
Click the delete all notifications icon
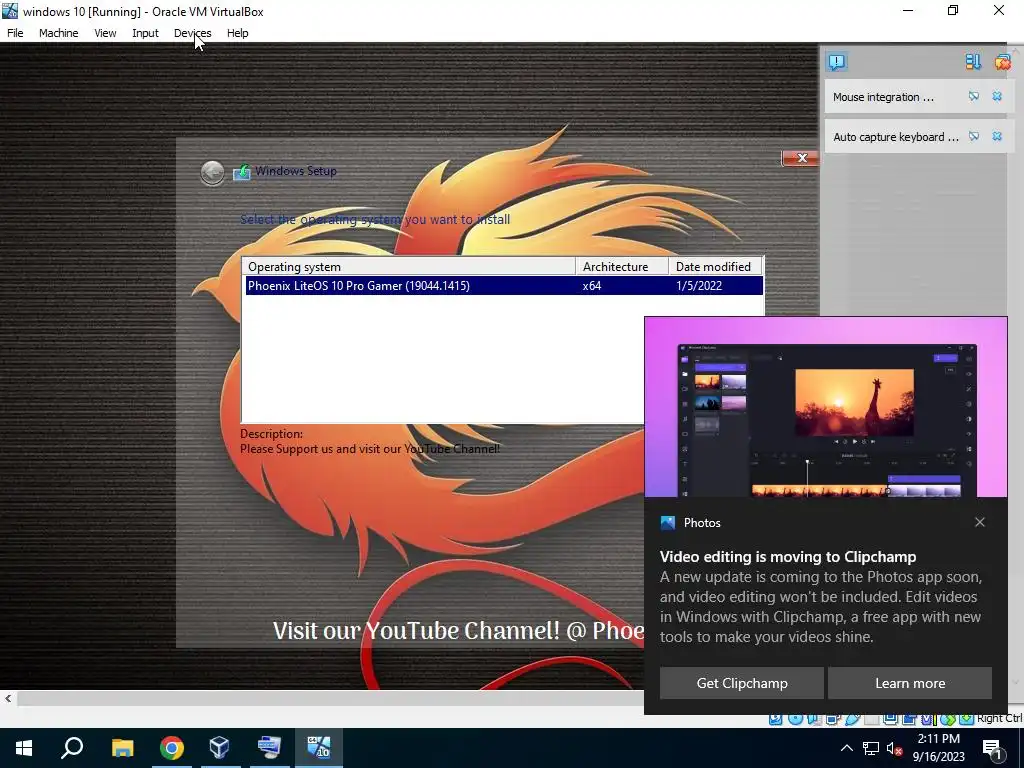[1002, 62]
